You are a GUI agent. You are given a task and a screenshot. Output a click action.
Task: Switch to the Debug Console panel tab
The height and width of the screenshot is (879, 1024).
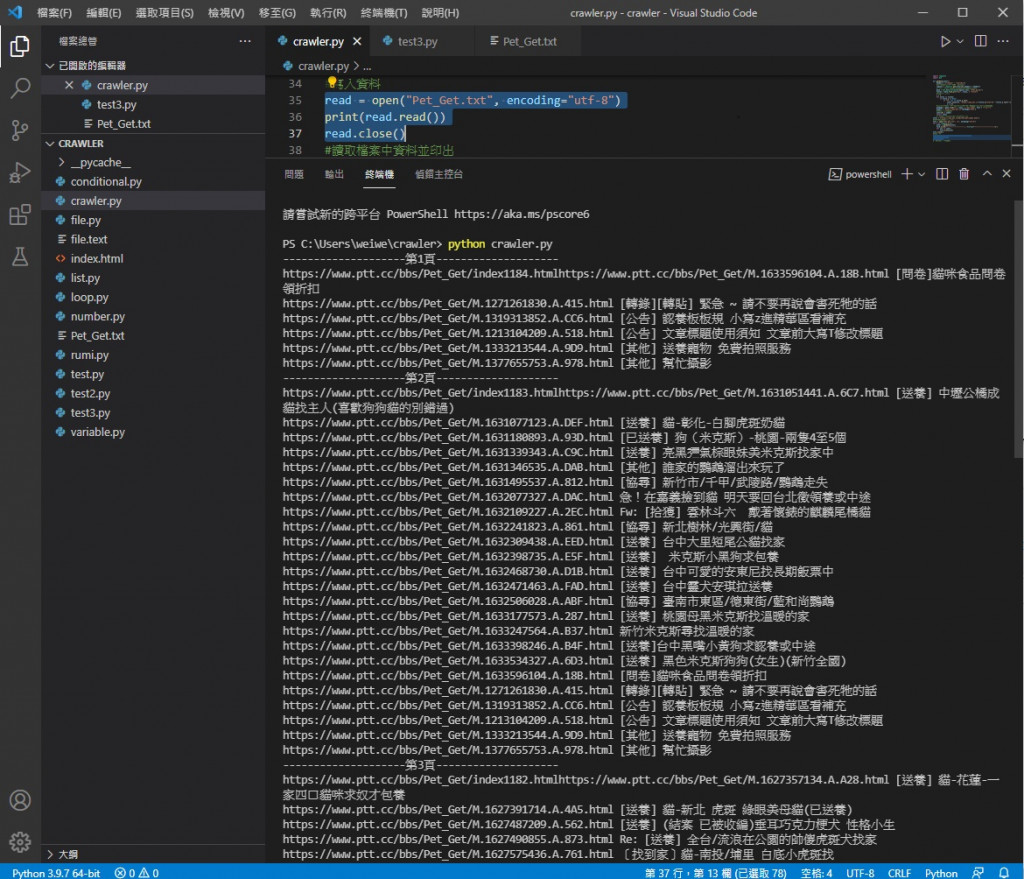tap(439, 174)
